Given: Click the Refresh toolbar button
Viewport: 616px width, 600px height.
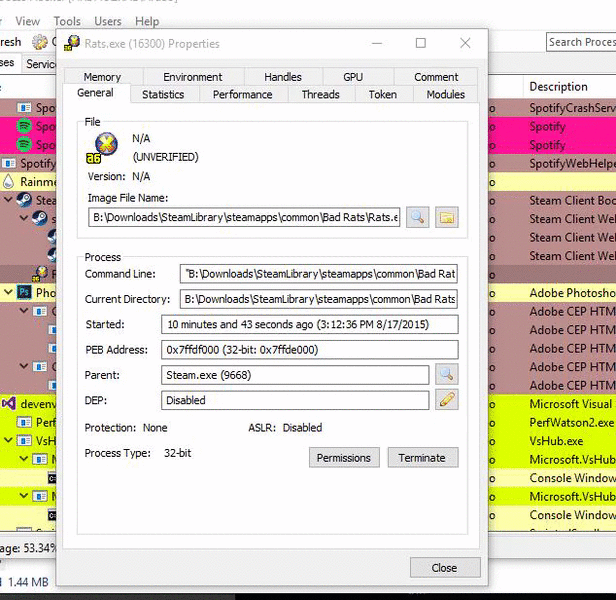Looking at the screenshot, I should pyautogui.click(x=11, y=42).
